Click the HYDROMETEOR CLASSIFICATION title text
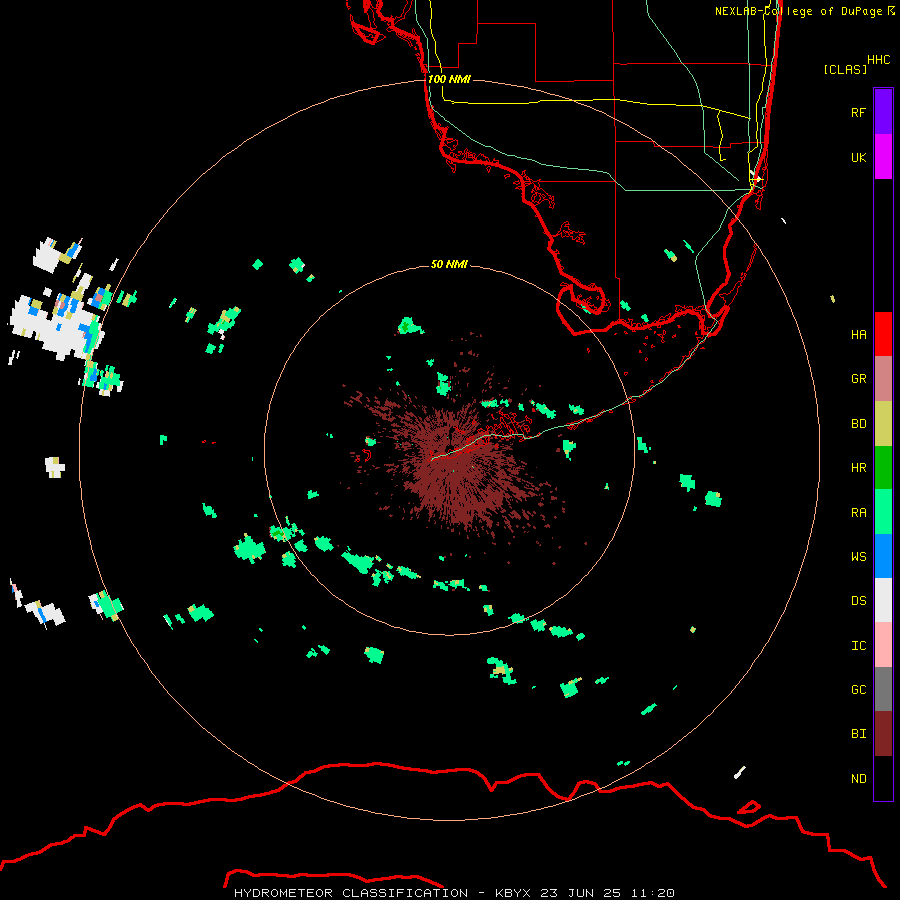900x900 pixels. coord(351,893)
